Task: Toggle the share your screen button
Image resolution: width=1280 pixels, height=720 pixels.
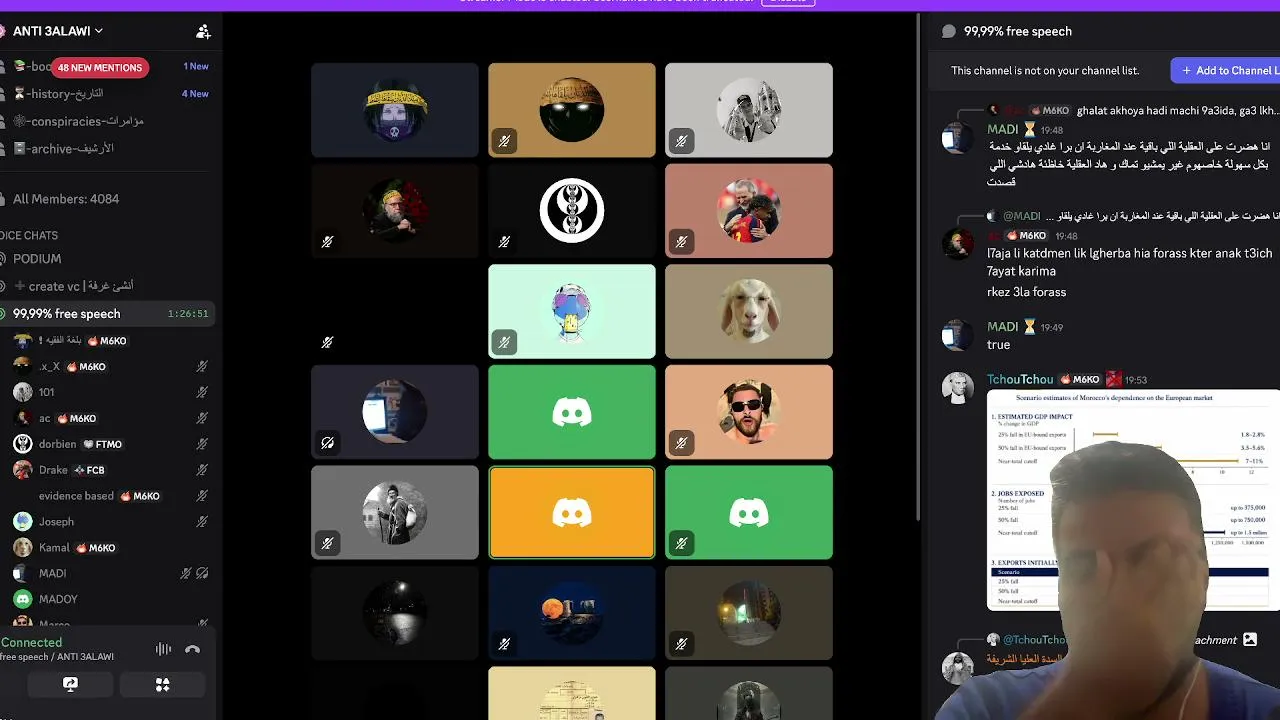Action: point(70,685)
